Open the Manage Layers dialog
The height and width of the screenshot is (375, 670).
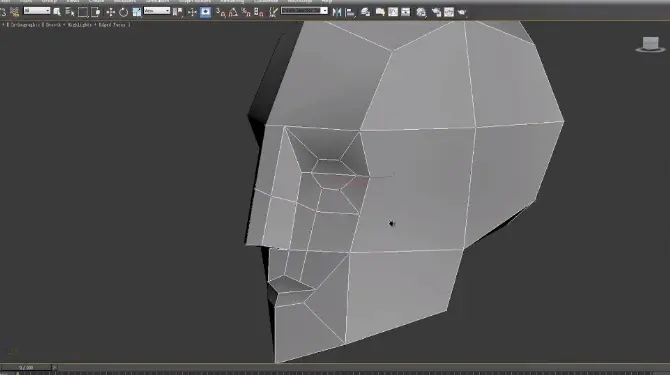pyautogui.click(x=365, y=12)
